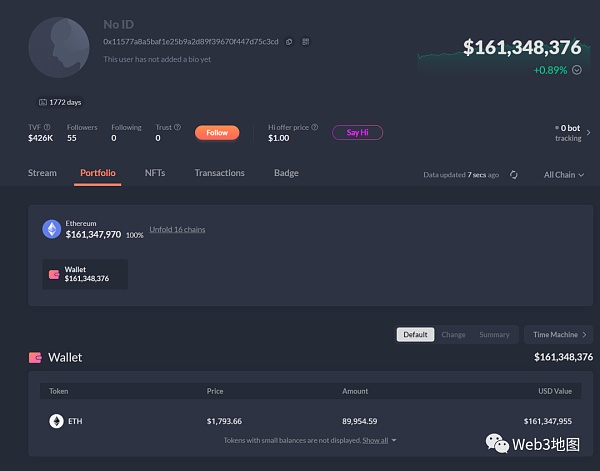Switch to the NFTs tab
Screen dimensions: 600x471
click(x=155, y=173)
